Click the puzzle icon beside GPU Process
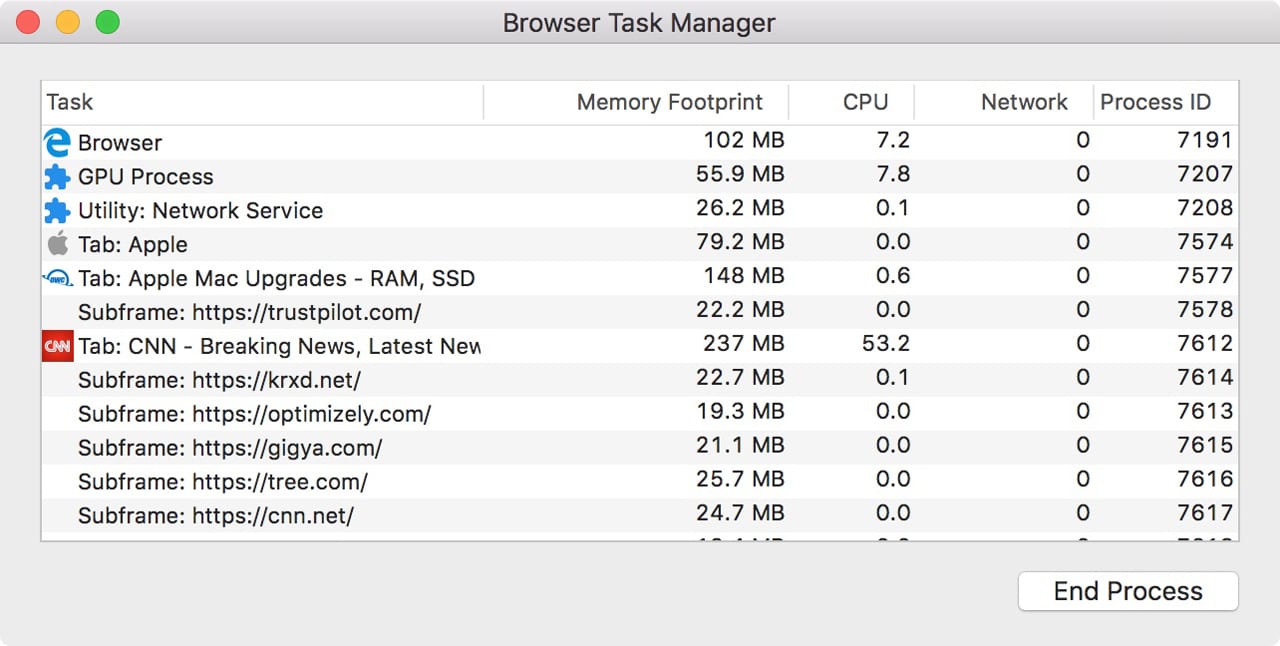 (57, 177)
